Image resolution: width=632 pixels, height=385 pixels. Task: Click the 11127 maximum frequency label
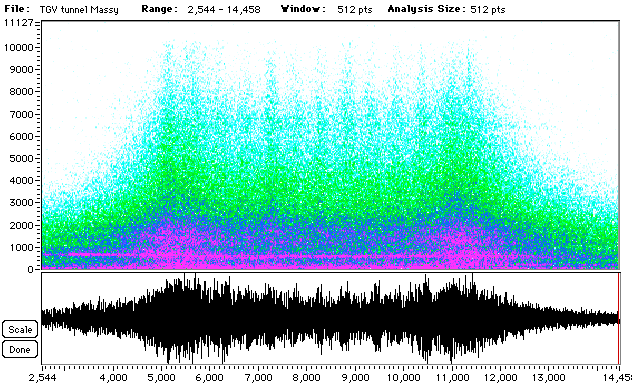coord(18,23)
